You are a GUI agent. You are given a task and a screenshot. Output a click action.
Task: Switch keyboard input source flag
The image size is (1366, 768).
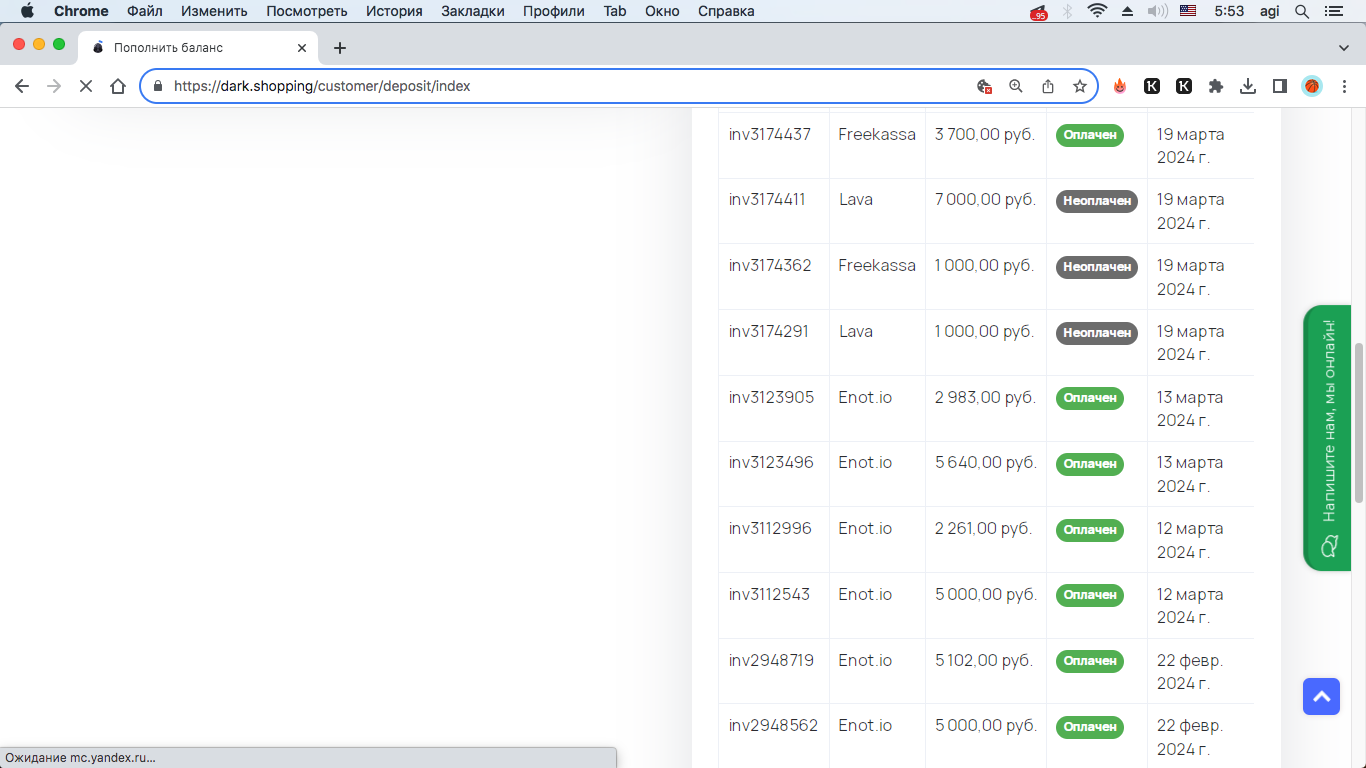(1188, 11)
